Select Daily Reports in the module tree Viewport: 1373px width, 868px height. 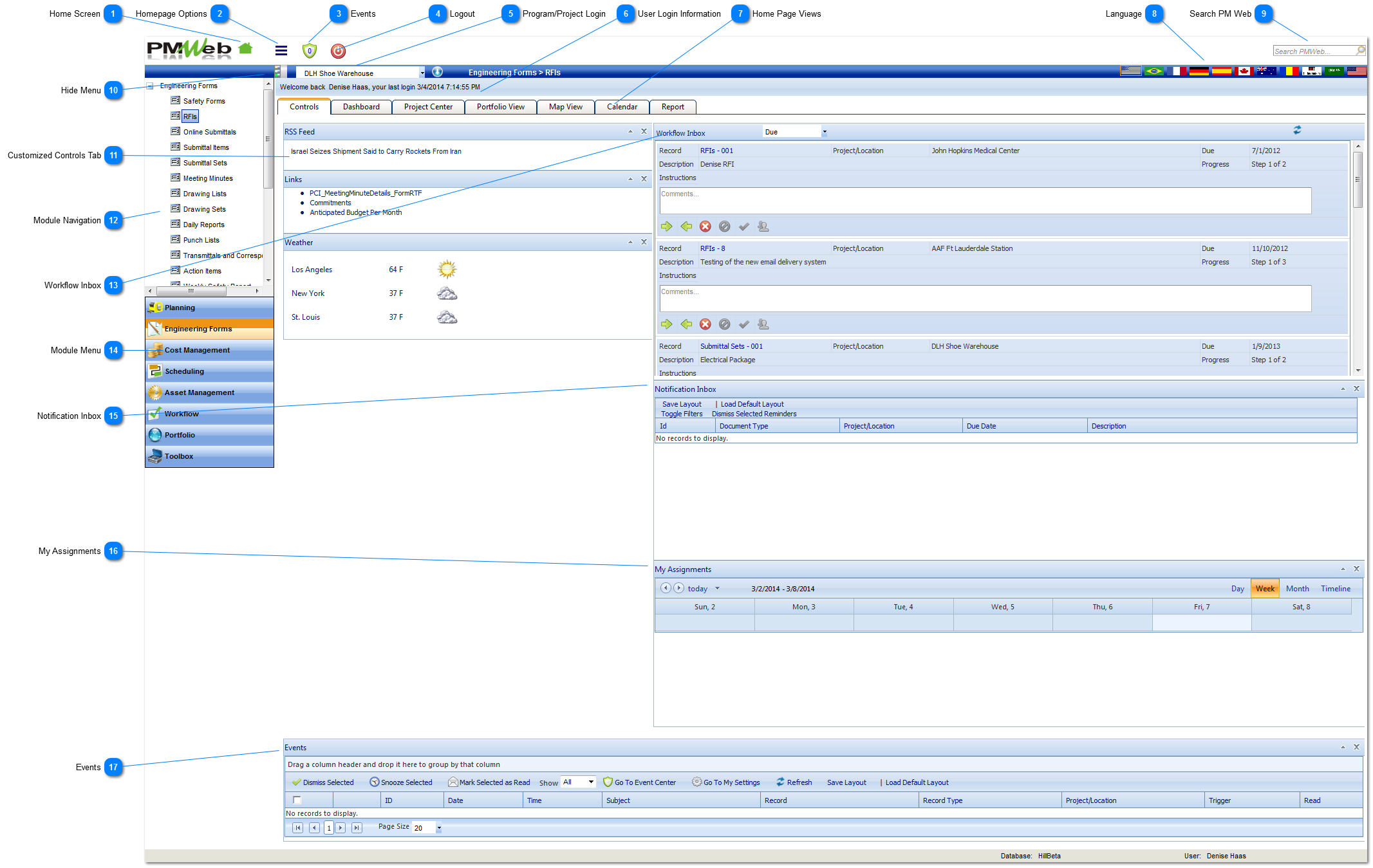tap(203, 225)
